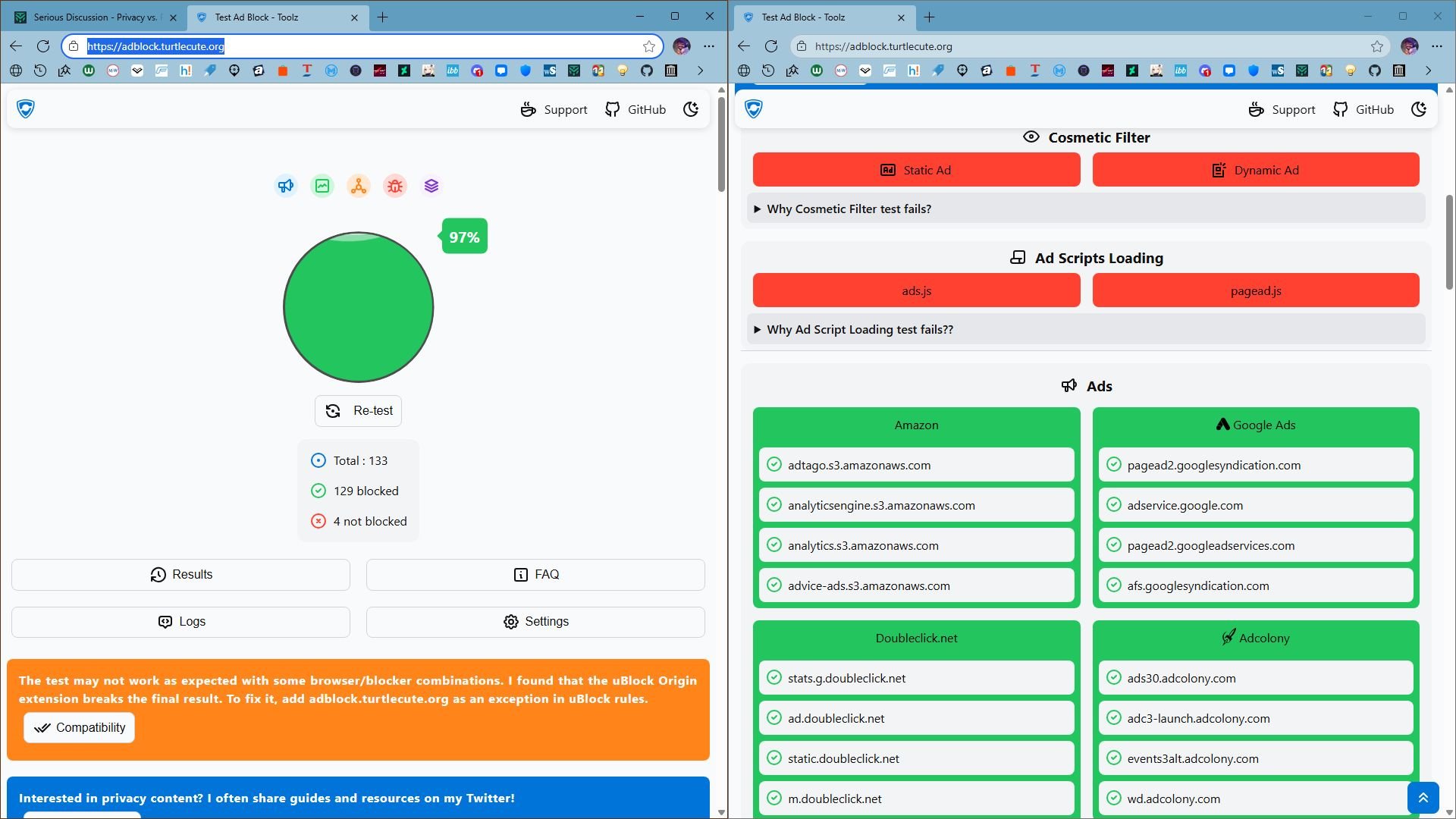This screenshot has height=819, width=1456.
Task: Go back using the right window's back arrow
Action: point(744,46)
